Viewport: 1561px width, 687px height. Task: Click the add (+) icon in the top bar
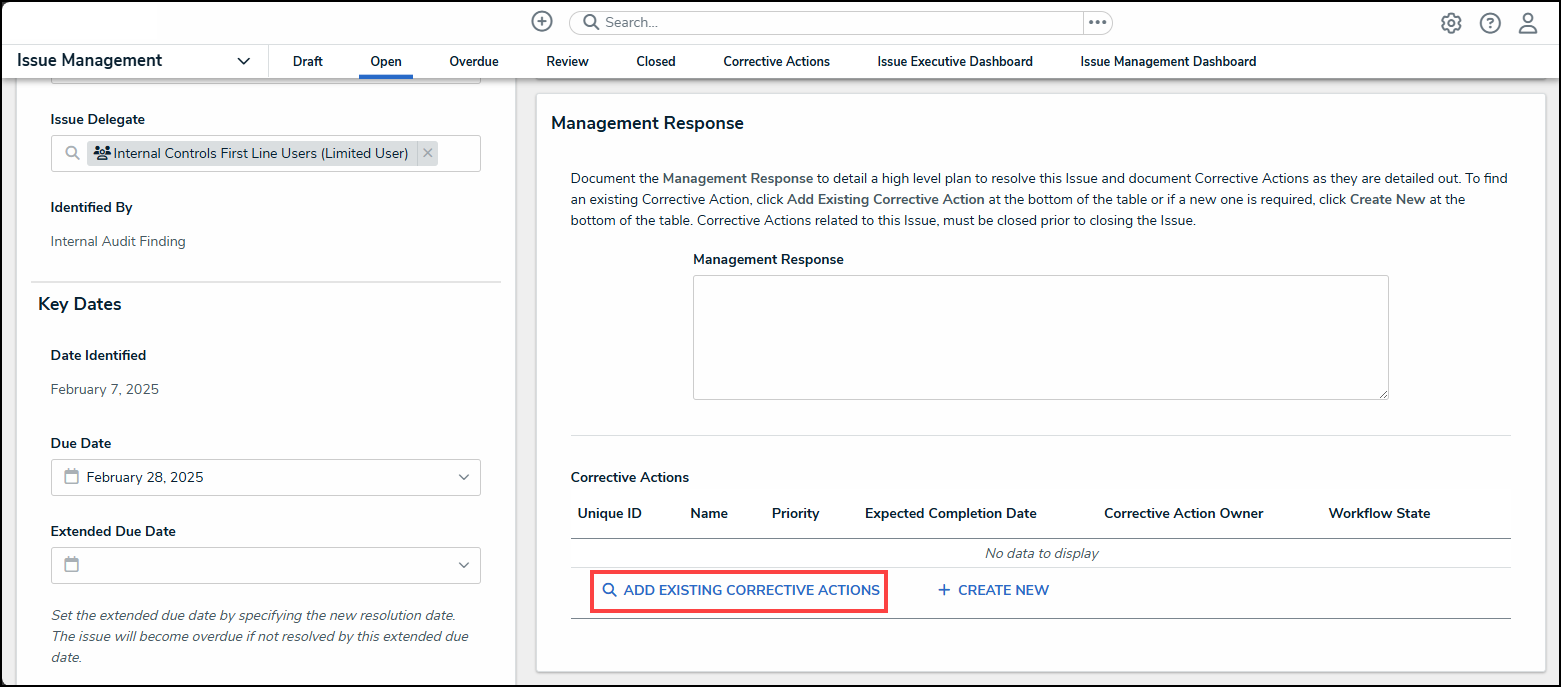(541, 21)
